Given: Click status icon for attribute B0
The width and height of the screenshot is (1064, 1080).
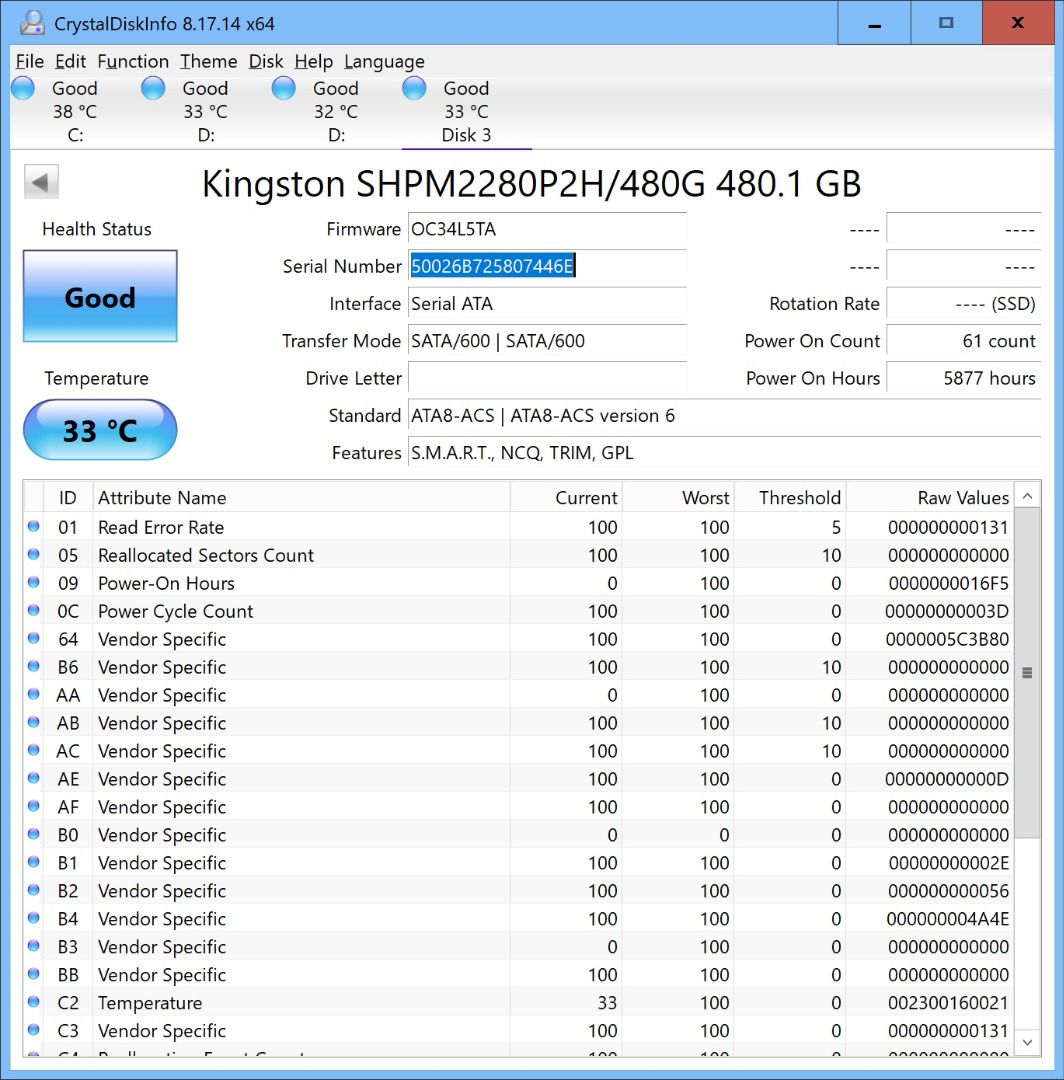Looking at the screenshot, I should [33, 834].
